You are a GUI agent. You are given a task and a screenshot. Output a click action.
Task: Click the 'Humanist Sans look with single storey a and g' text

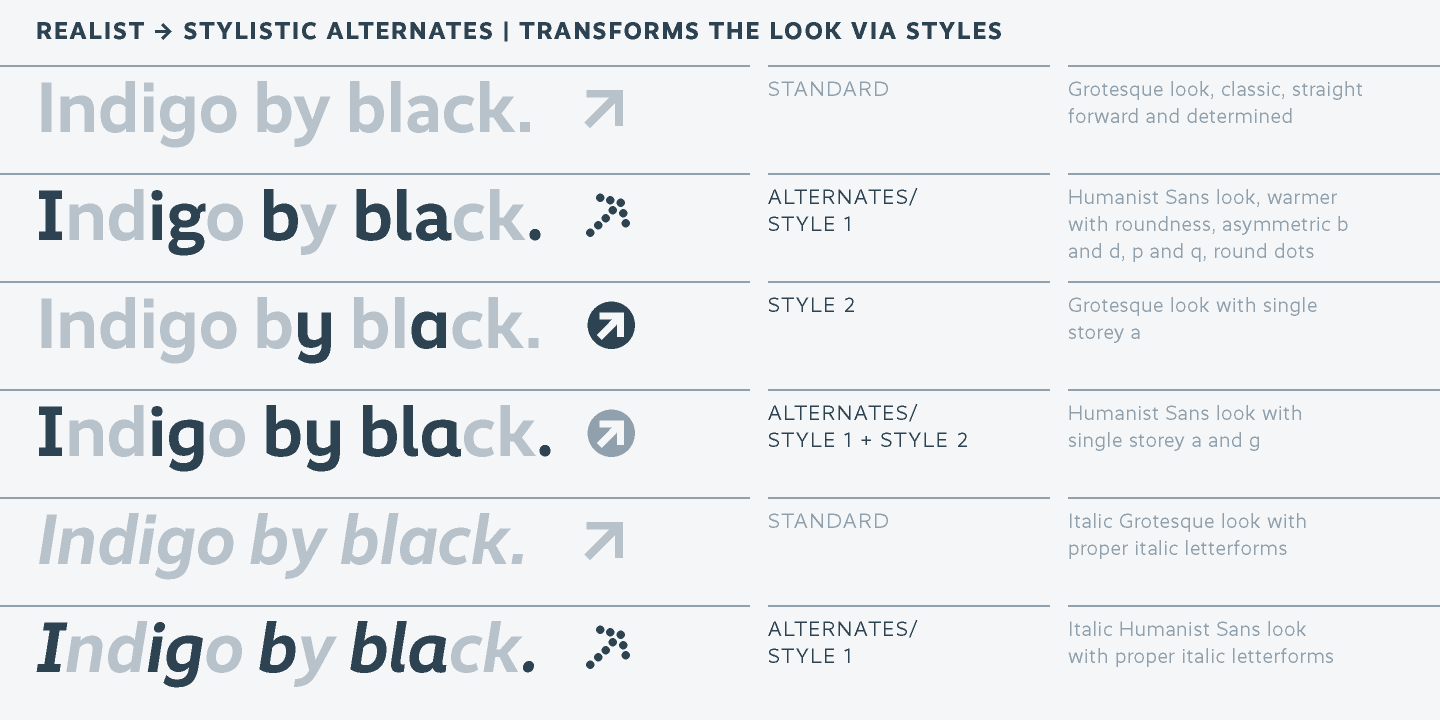tap(1184, 427)
